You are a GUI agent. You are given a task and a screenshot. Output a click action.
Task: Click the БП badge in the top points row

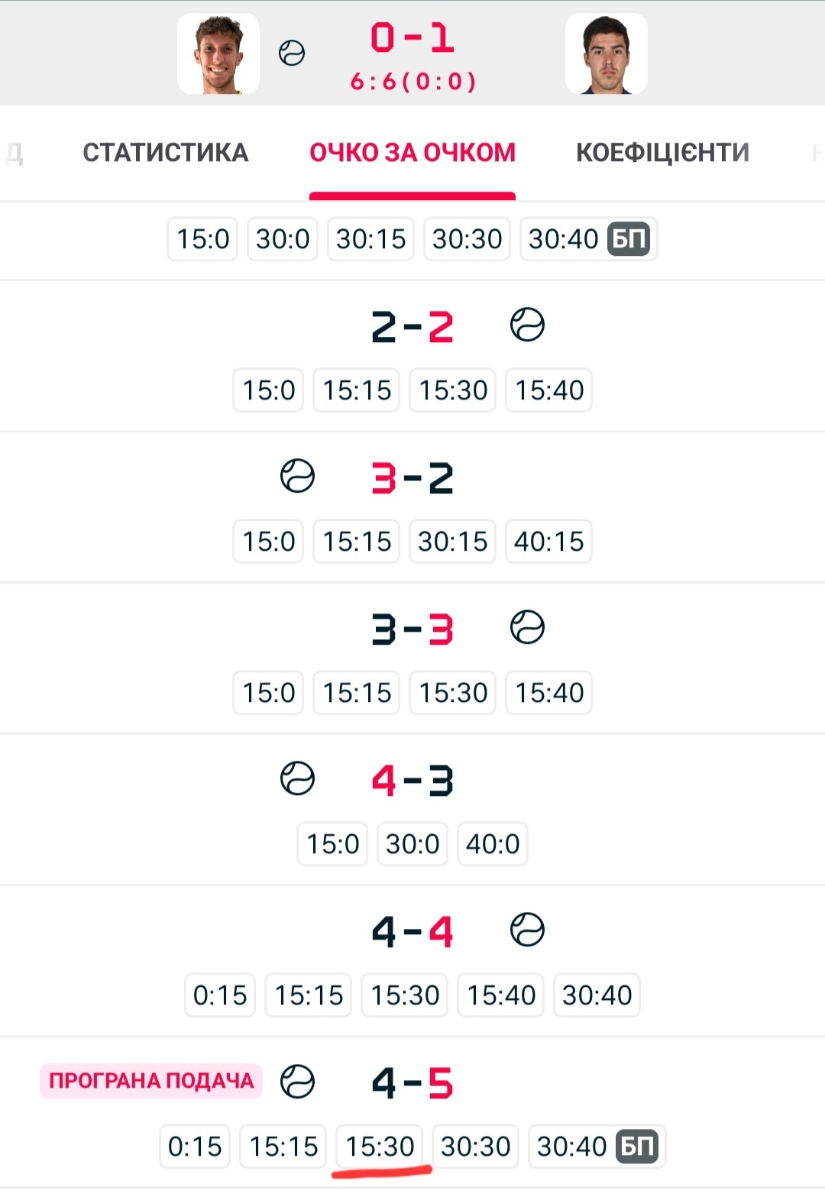coord(629,240)
